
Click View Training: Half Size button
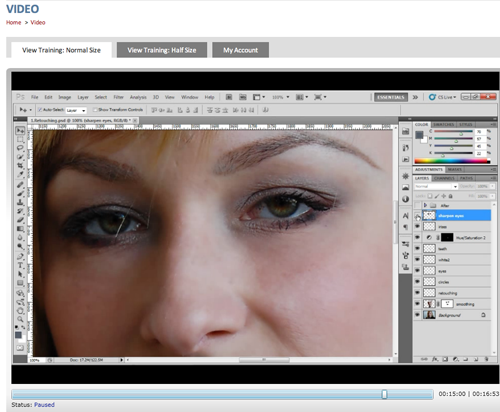162,50
